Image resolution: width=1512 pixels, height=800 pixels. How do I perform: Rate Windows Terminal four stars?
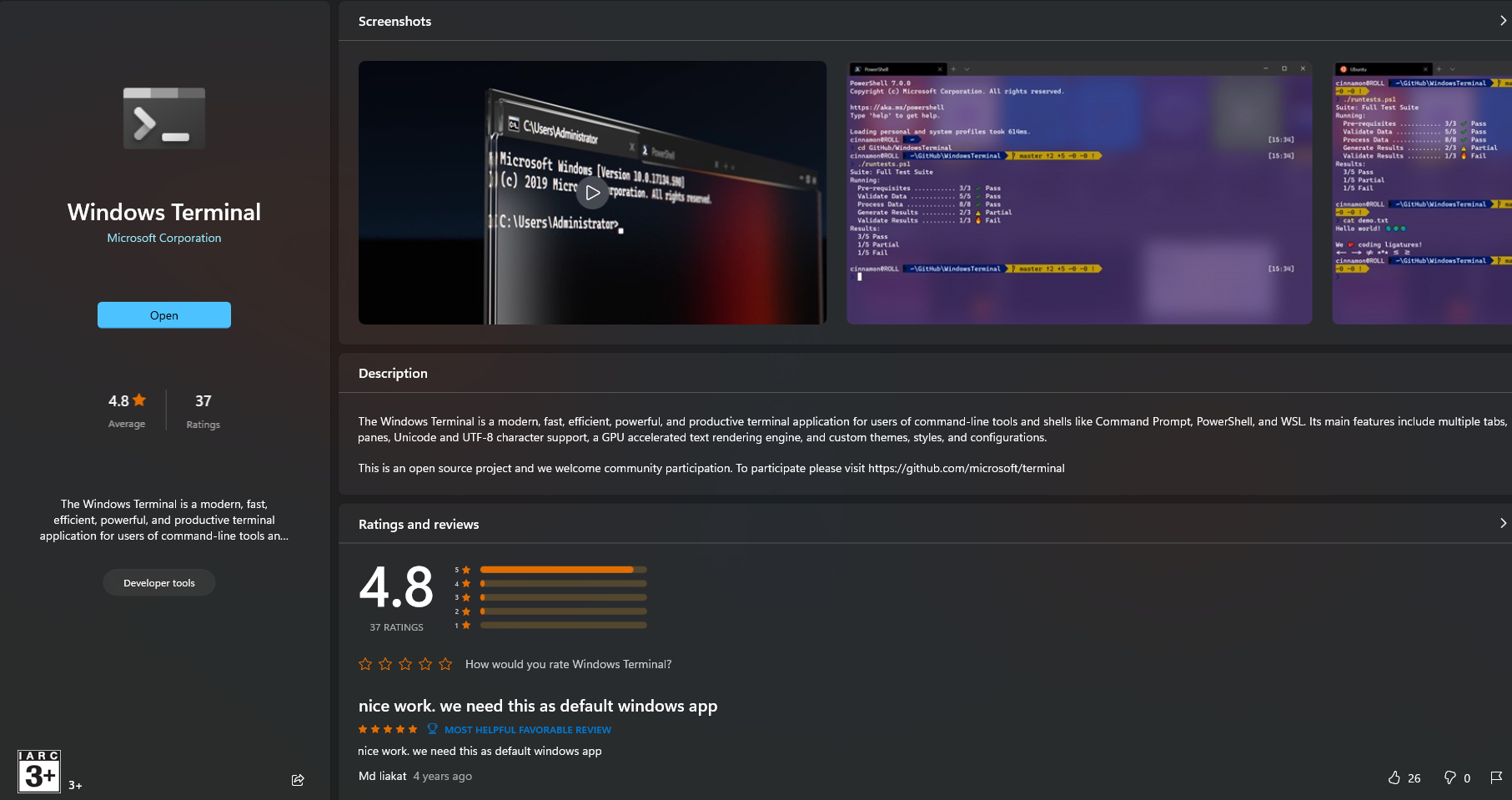click(x=425, y=664)
